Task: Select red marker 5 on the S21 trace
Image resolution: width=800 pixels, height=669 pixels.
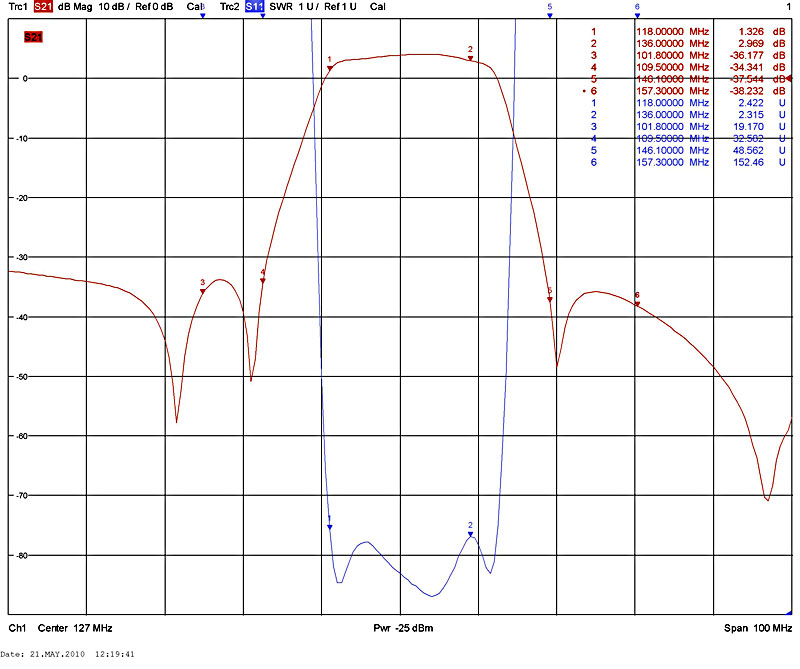Action: coord(549,300)
